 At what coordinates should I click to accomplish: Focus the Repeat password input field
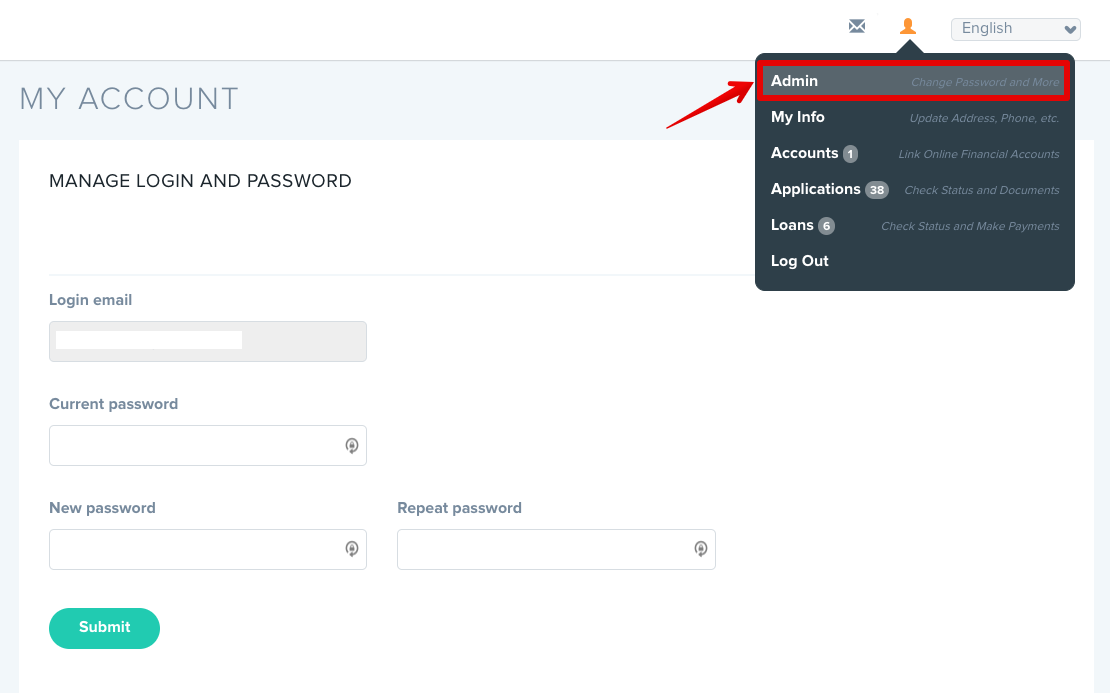556,549
